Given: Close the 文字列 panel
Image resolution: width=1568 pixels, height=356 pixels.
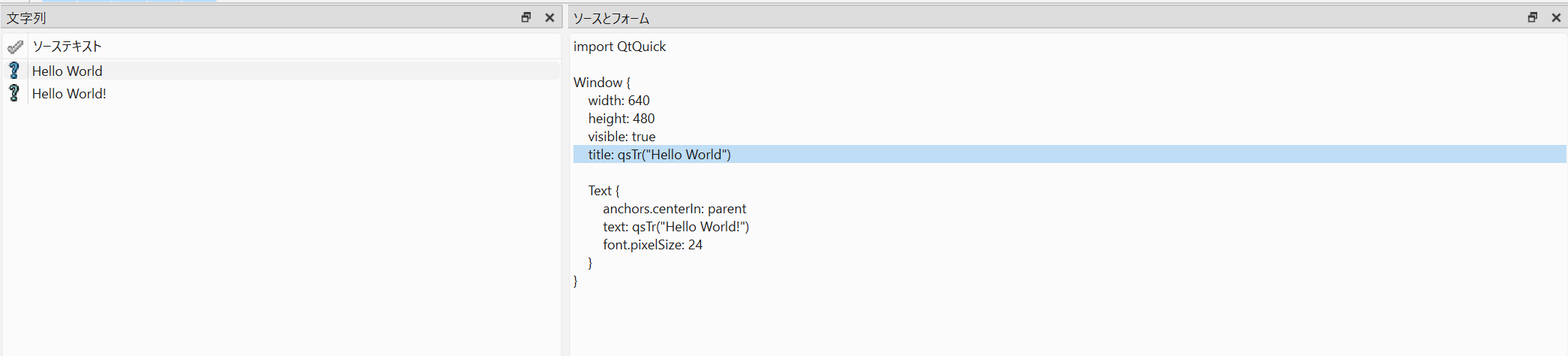Looking at the screenshot, I should coord(549,17).
